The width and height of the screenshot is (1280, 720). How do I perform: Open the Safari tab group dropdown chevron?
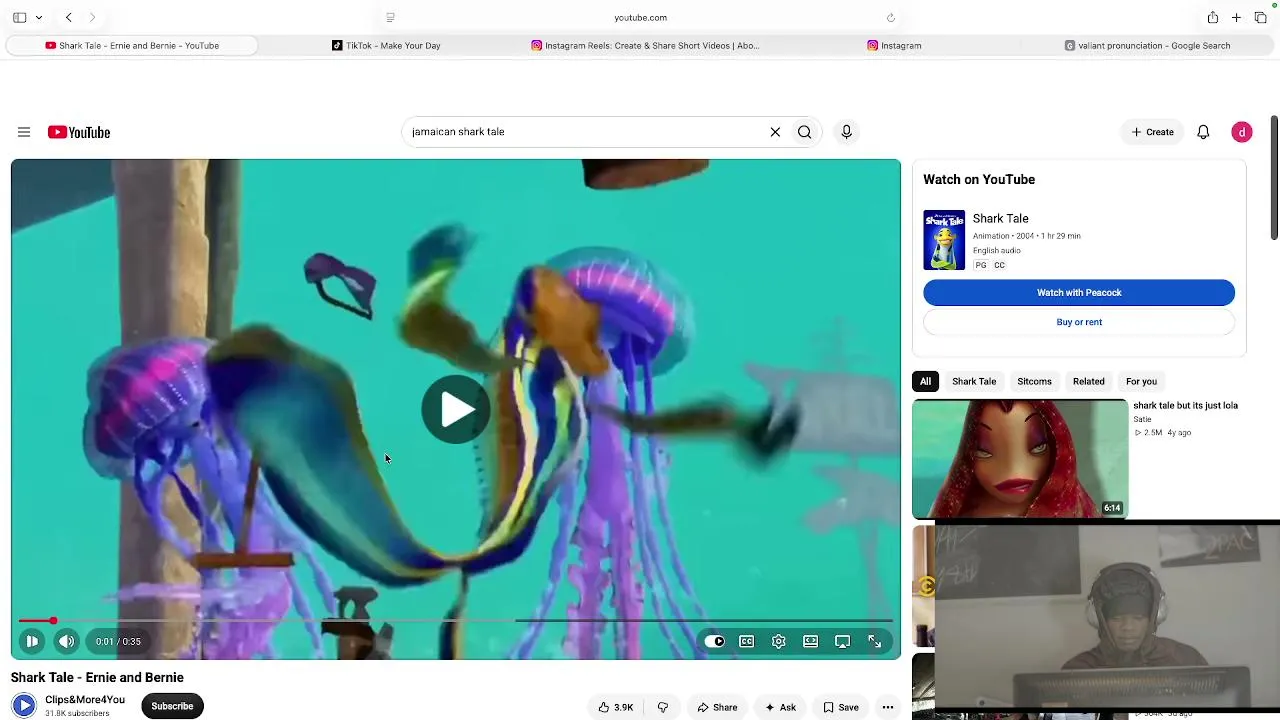[39, 17]
